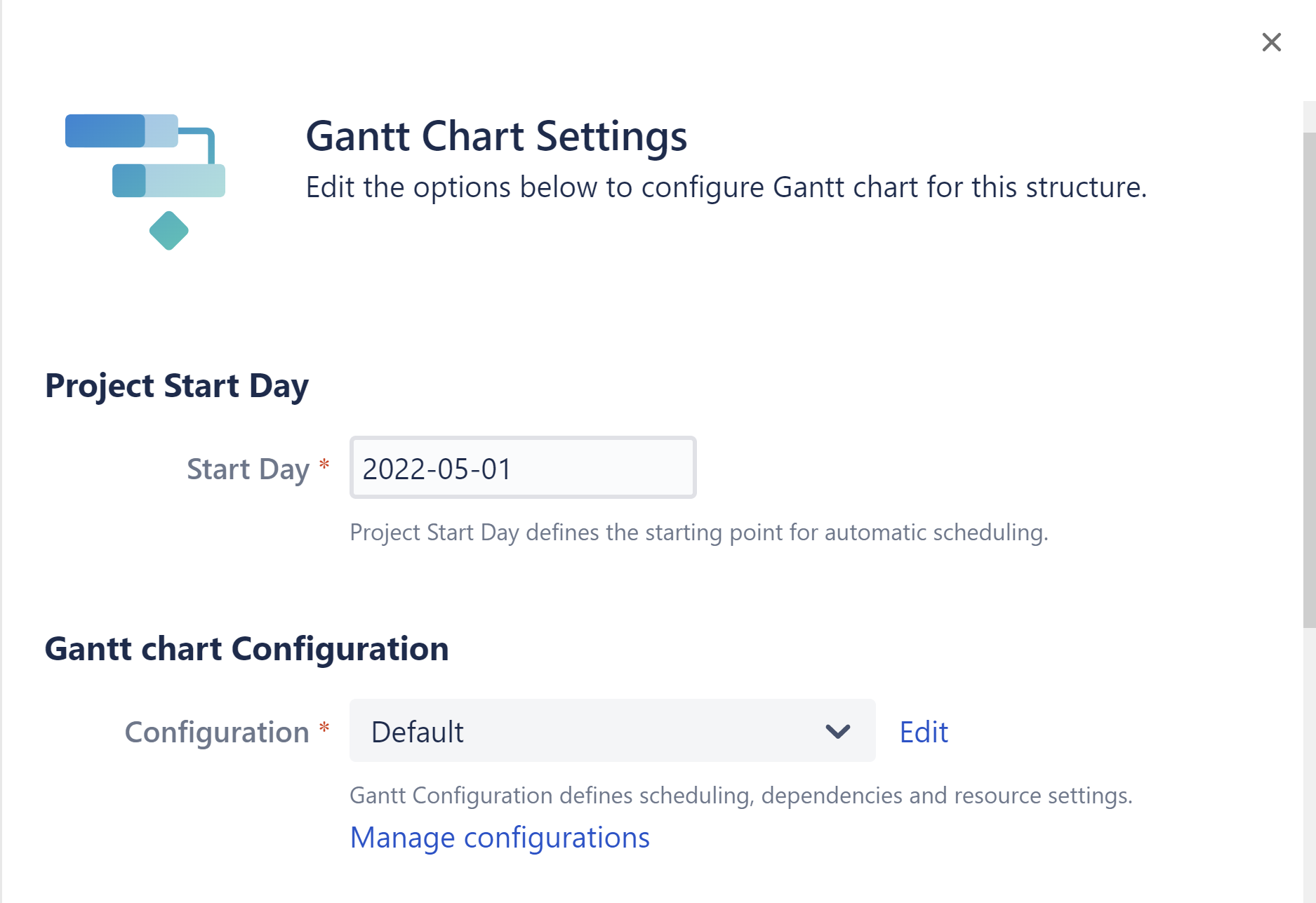Screen dimensions: 1316x903
Task: Select the Start Day date field
Action: [x=522, y=467]
